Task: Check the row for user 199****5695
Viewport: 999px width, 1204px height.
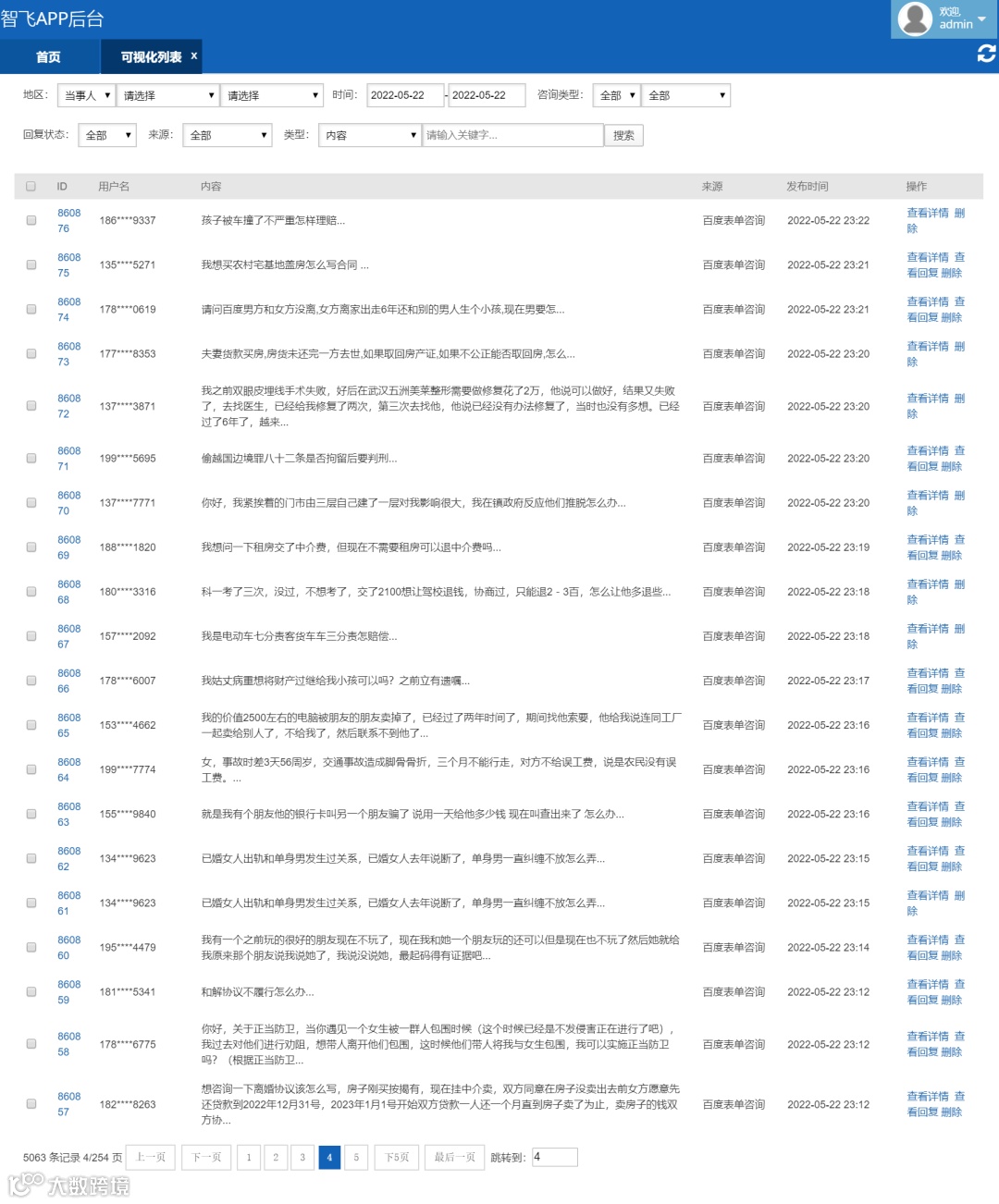Action: click(x=31, y=459)
